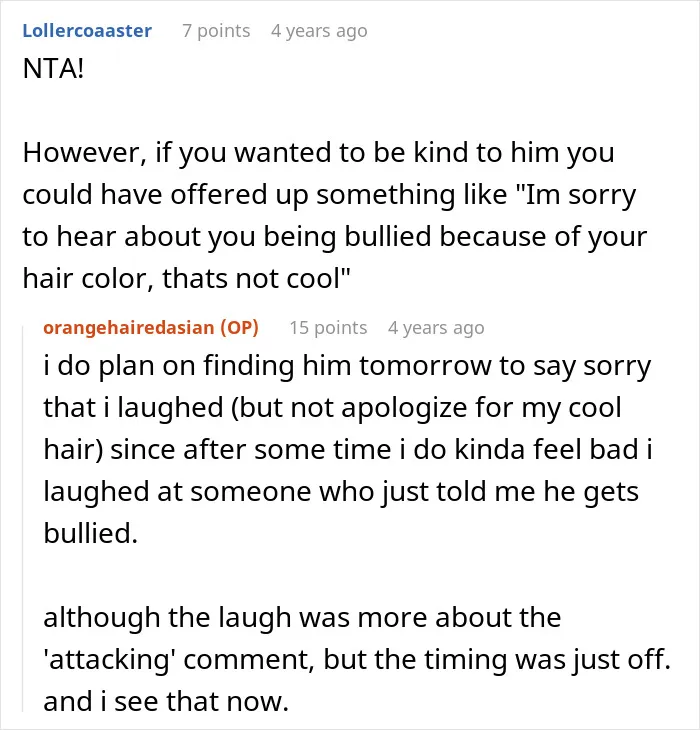Image resolution: width=700 pixels, height=730 pixels.
Task: Open the orangehairedasian username link
Action: point(128,328)
